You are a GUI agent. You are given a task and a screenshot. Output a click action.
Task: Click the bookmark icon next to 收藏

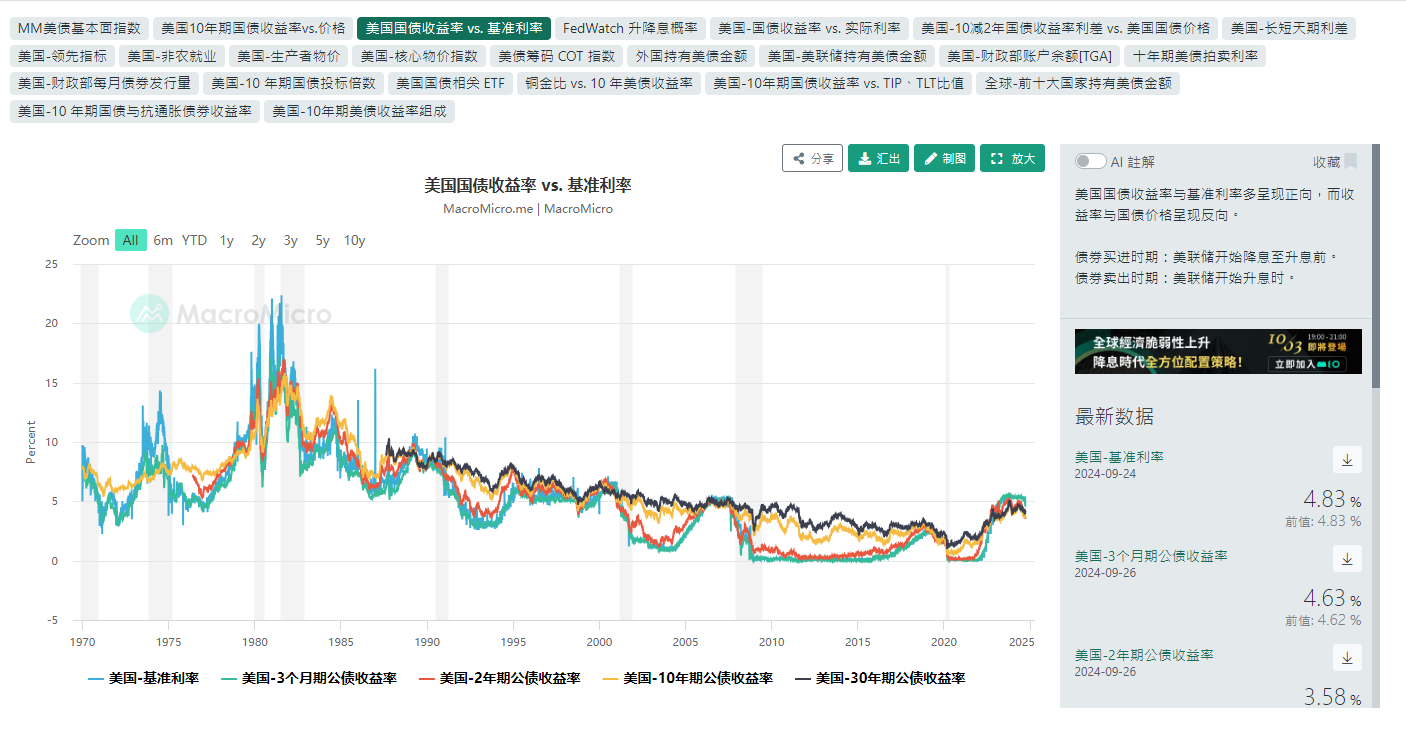[1352, 161]
